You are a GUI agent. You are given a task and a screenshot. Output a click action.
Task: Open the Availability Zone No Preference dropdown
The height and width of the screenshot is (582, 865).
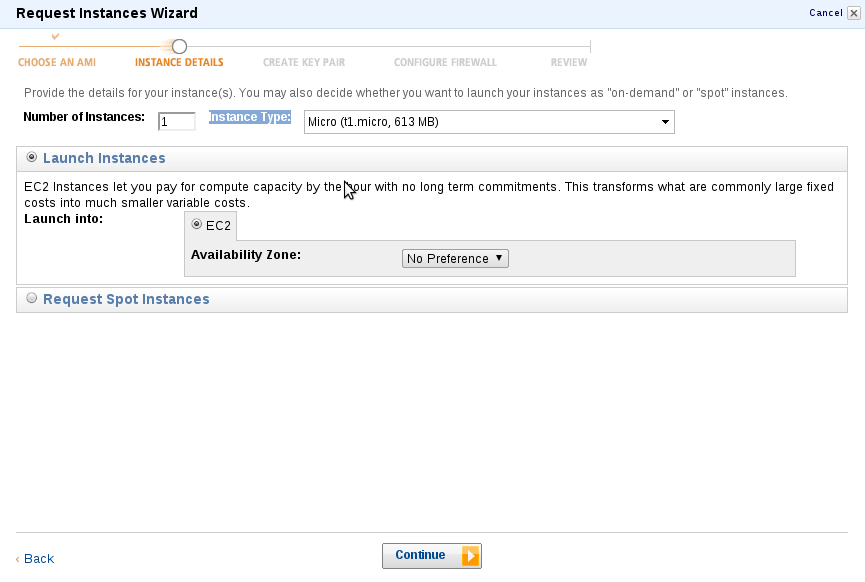pos(455,258)
